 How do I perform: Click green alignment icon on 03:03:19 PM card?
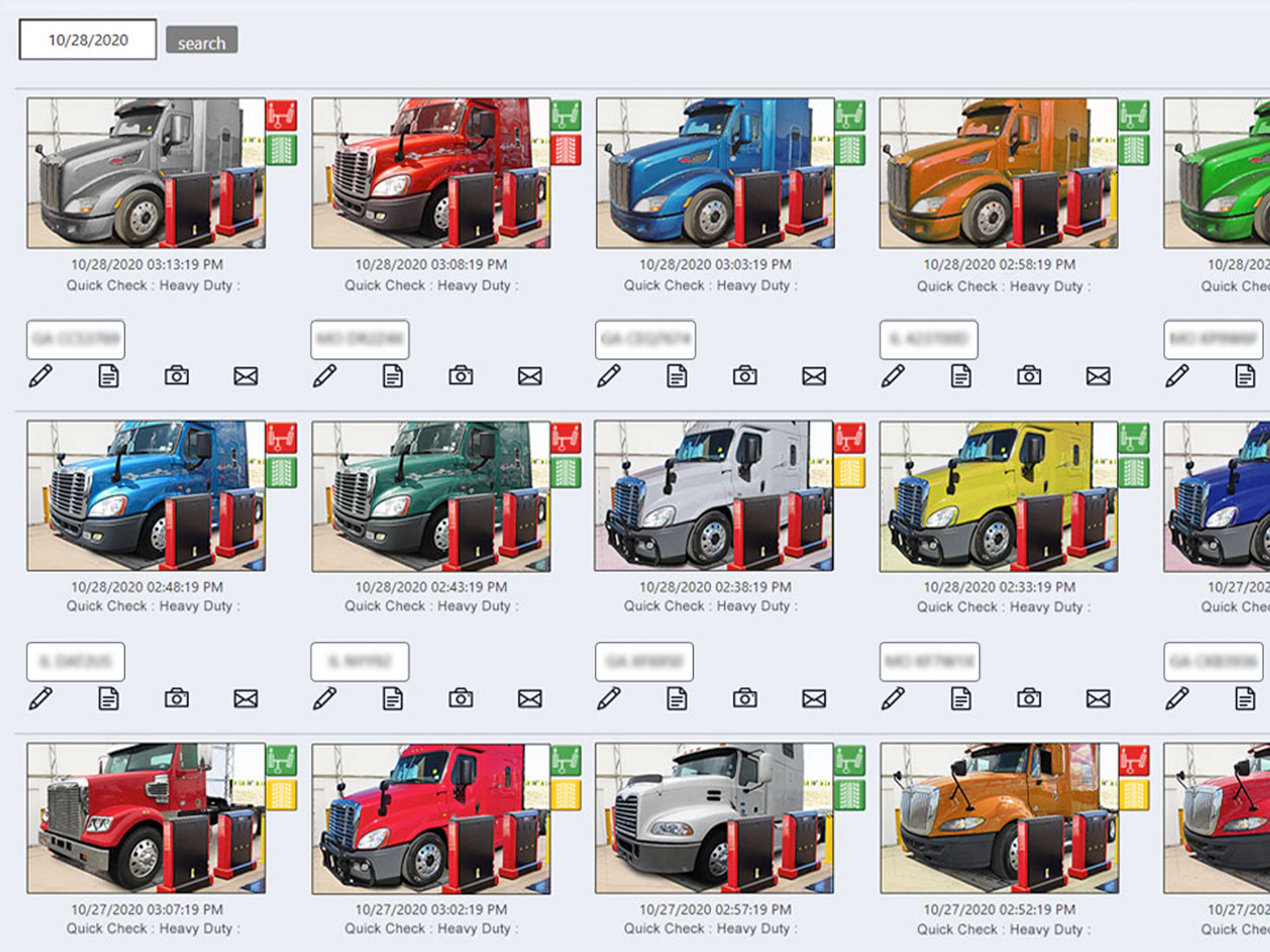point(850,115)
